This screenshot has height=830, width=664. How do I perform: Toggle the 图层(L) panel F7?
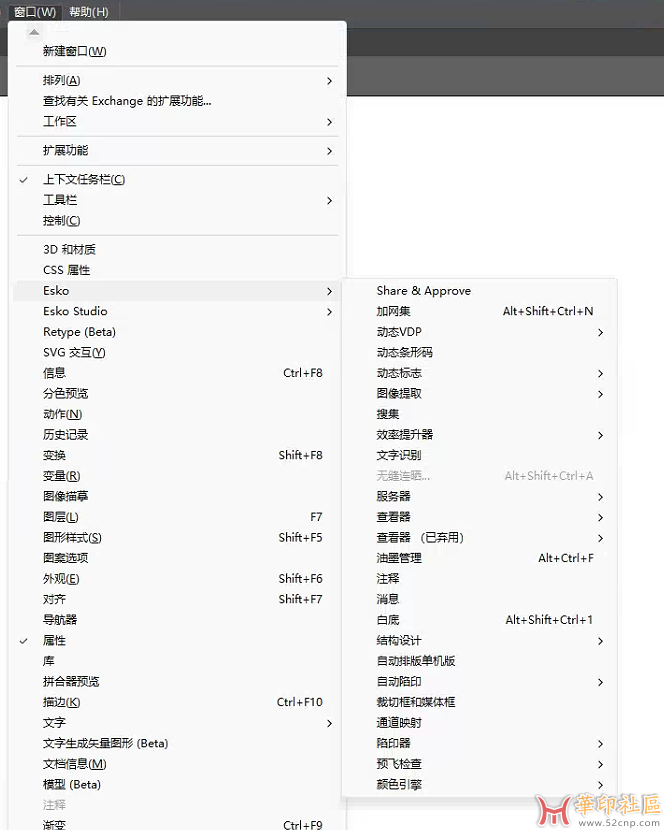(x=177, y=517)
